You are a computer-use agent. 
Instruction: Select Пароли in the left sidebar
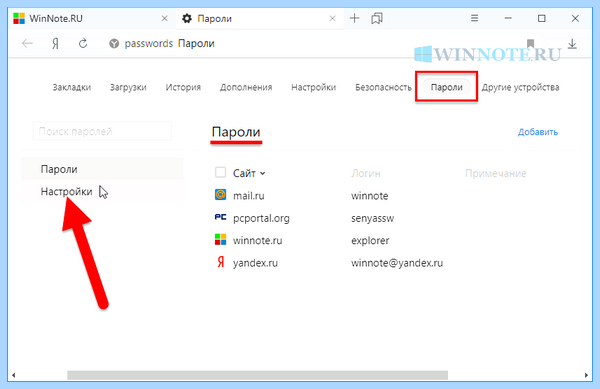tap(102, 169)
